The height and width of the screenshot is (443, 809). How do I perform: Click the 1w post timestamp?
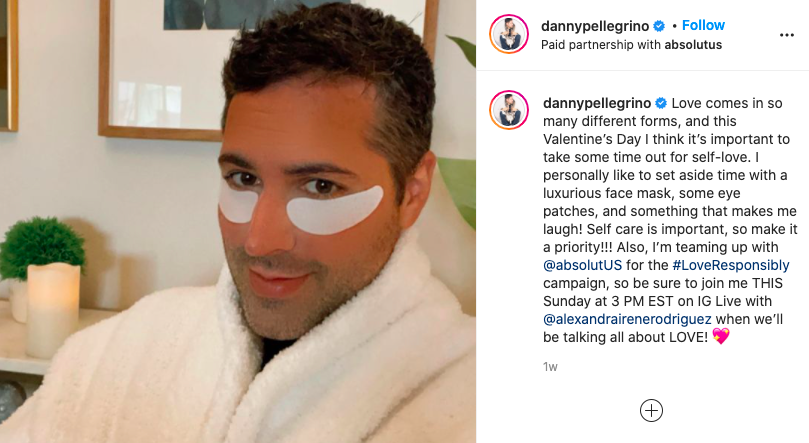pos(550,367)
